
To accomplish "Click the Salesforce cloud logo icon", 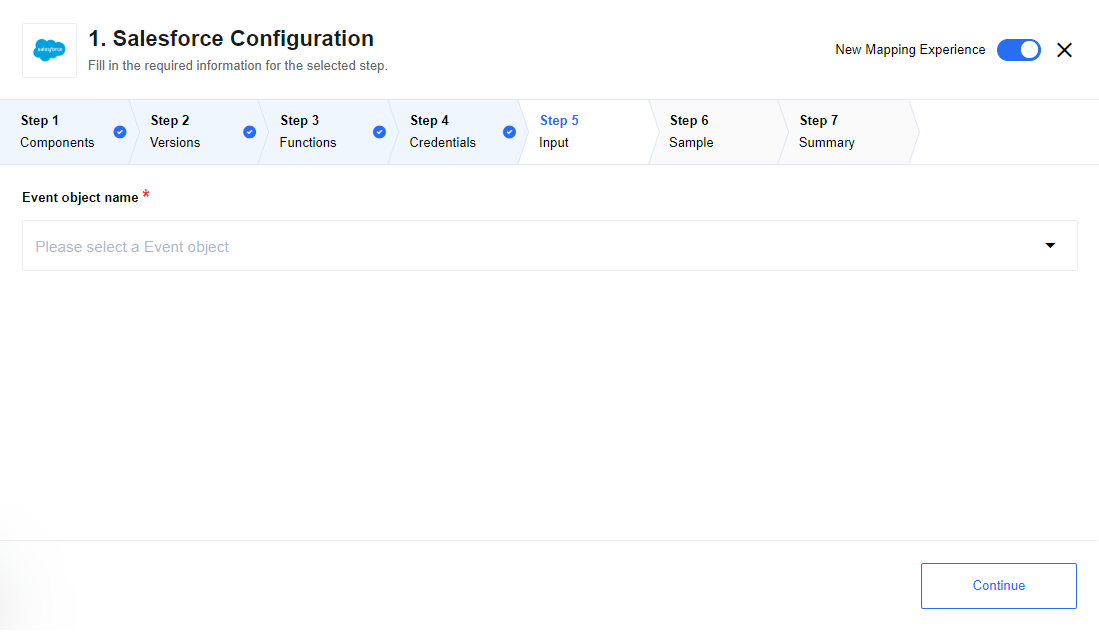I will point(49,50).
